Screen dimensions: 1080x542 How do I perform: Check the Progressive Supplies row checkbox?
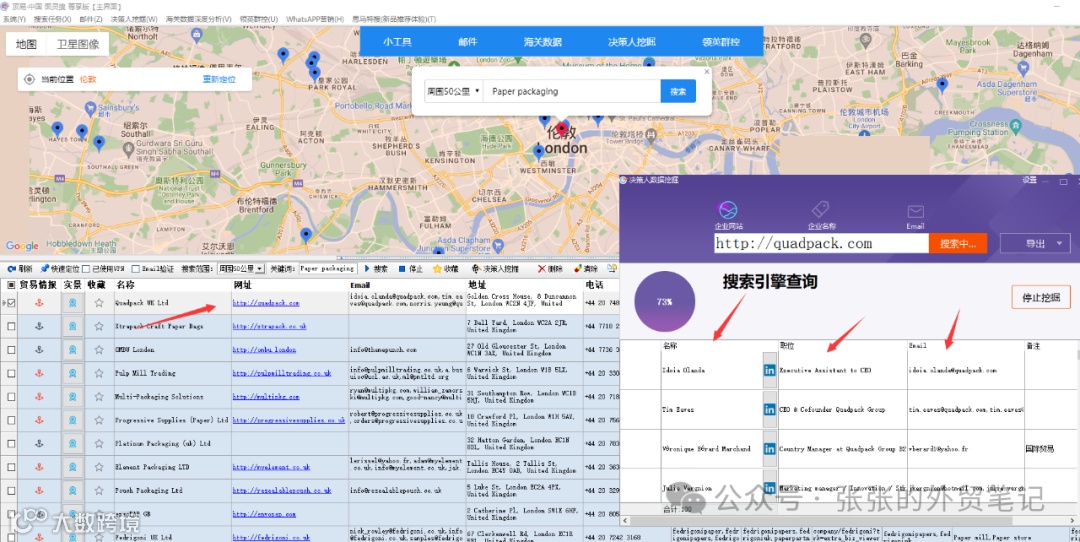coord(12,420)
